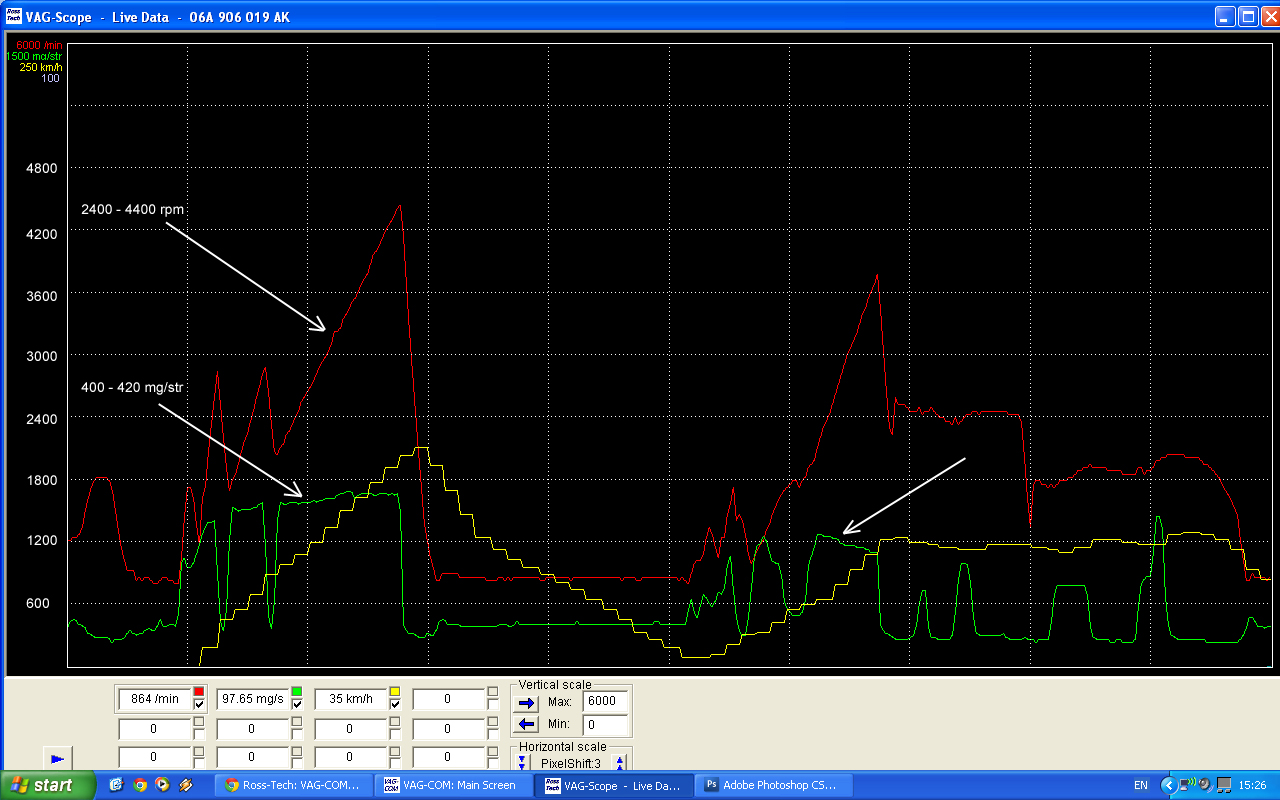Uncheck the red RPM trace checkbox
The height and width of the screenshot is (800, 1280).
click(x=199, y=706)
